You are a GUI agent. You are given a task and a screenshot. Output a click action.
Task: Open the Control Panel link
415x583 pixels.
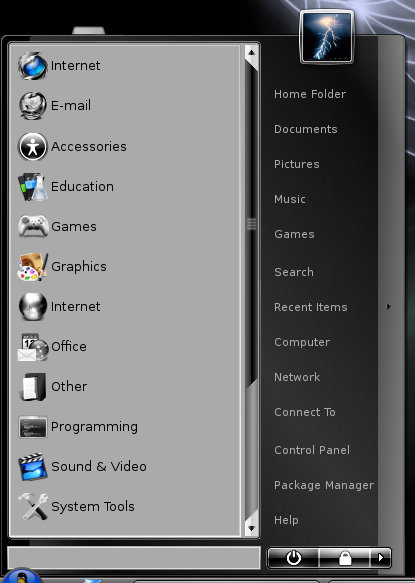[312, 450]
